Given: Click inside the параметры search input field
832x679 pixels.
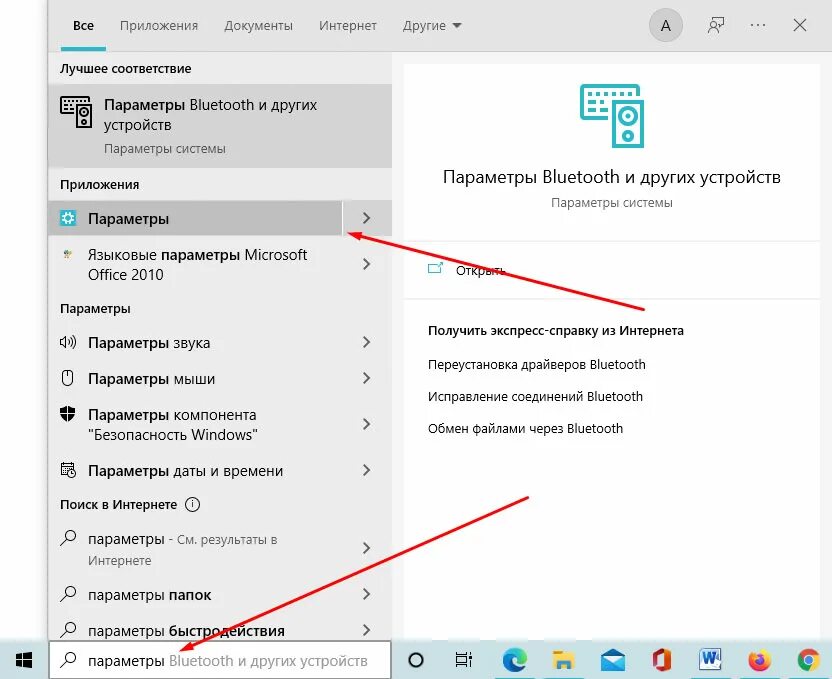Looking at the screenshot, I should coord(220,660).
